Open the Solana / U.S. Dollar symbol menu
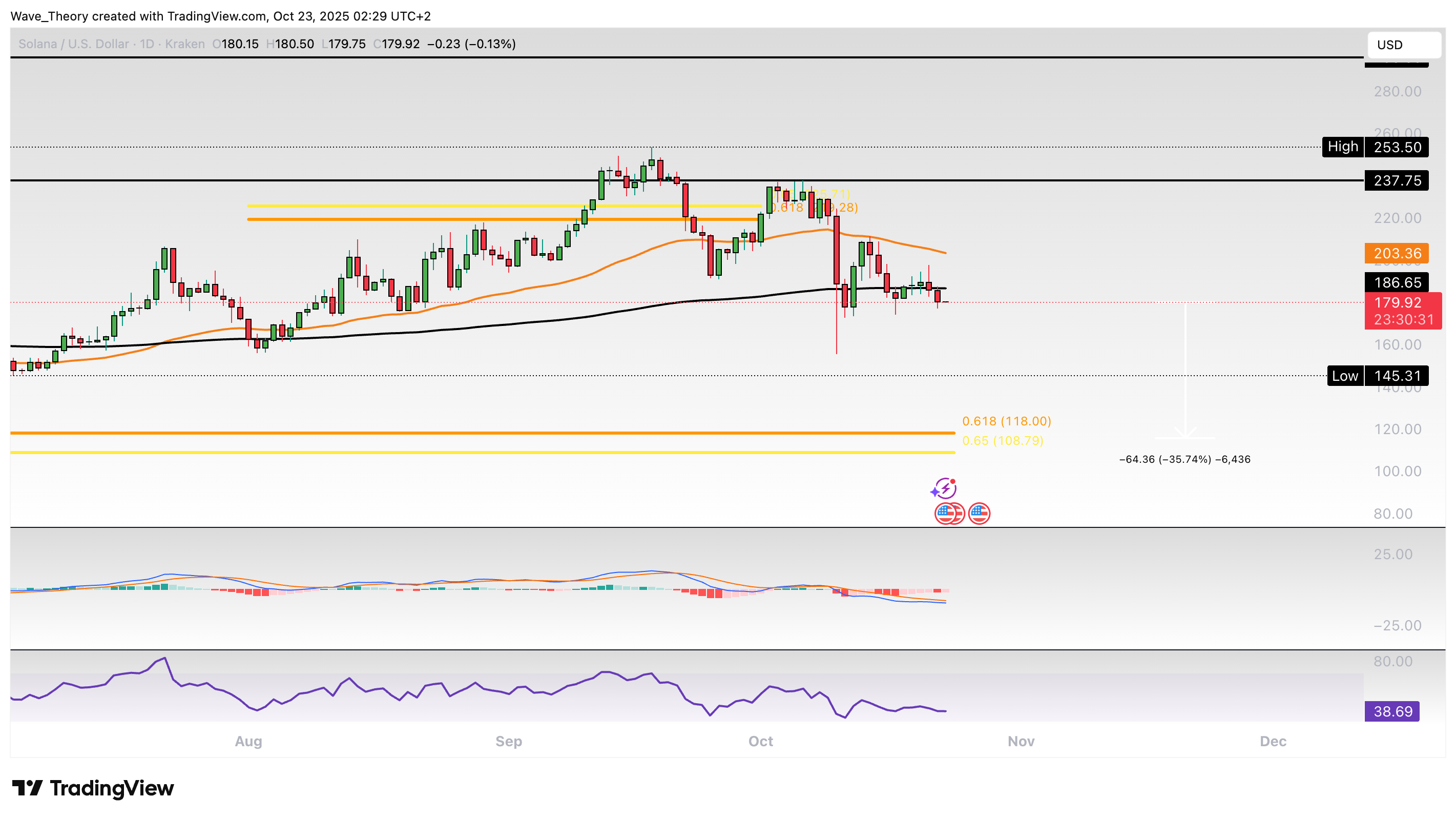The width and height of the screenshot is (1456, 819). tap(73, 44)
